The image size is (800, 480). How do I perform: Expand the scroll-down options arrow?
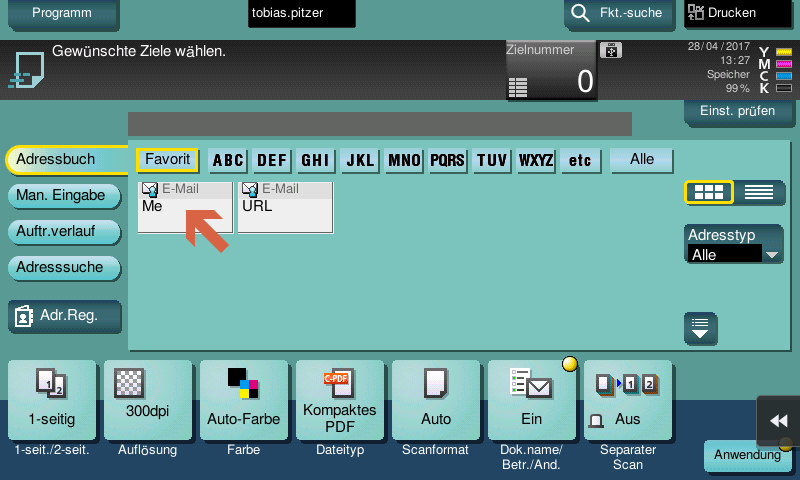[x=701, y=327]
